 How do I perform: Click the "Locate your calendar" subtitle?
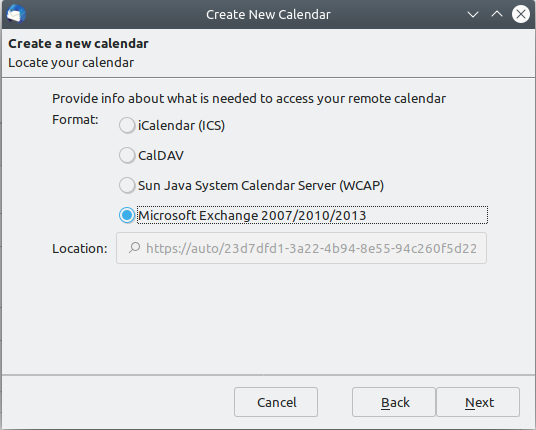pyautogui.click(x=71, y=63)
